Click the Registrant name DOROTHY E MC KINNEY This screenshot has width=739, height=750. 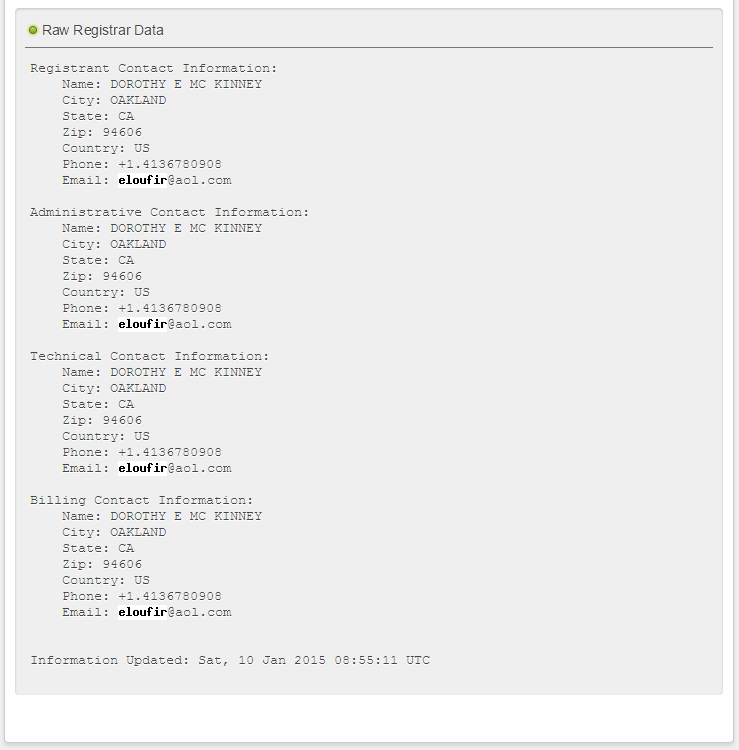[186, 84]
